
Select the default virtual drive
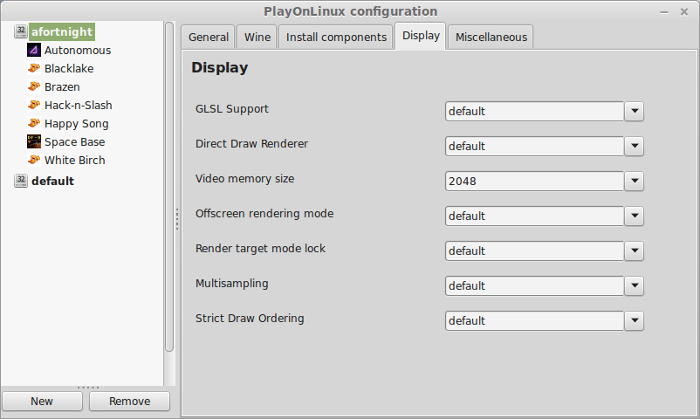click(x=53, y=181)
